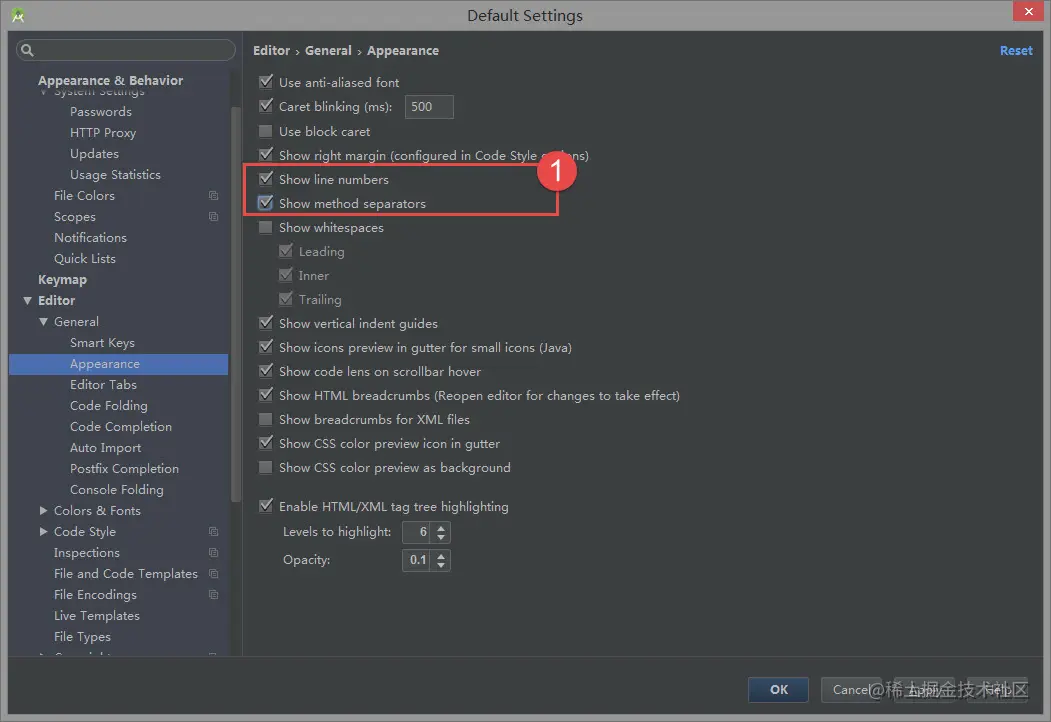This screenshot has width=1051, height=722.
Task: Open Notifications settings
Action: [x=90, y=238]
